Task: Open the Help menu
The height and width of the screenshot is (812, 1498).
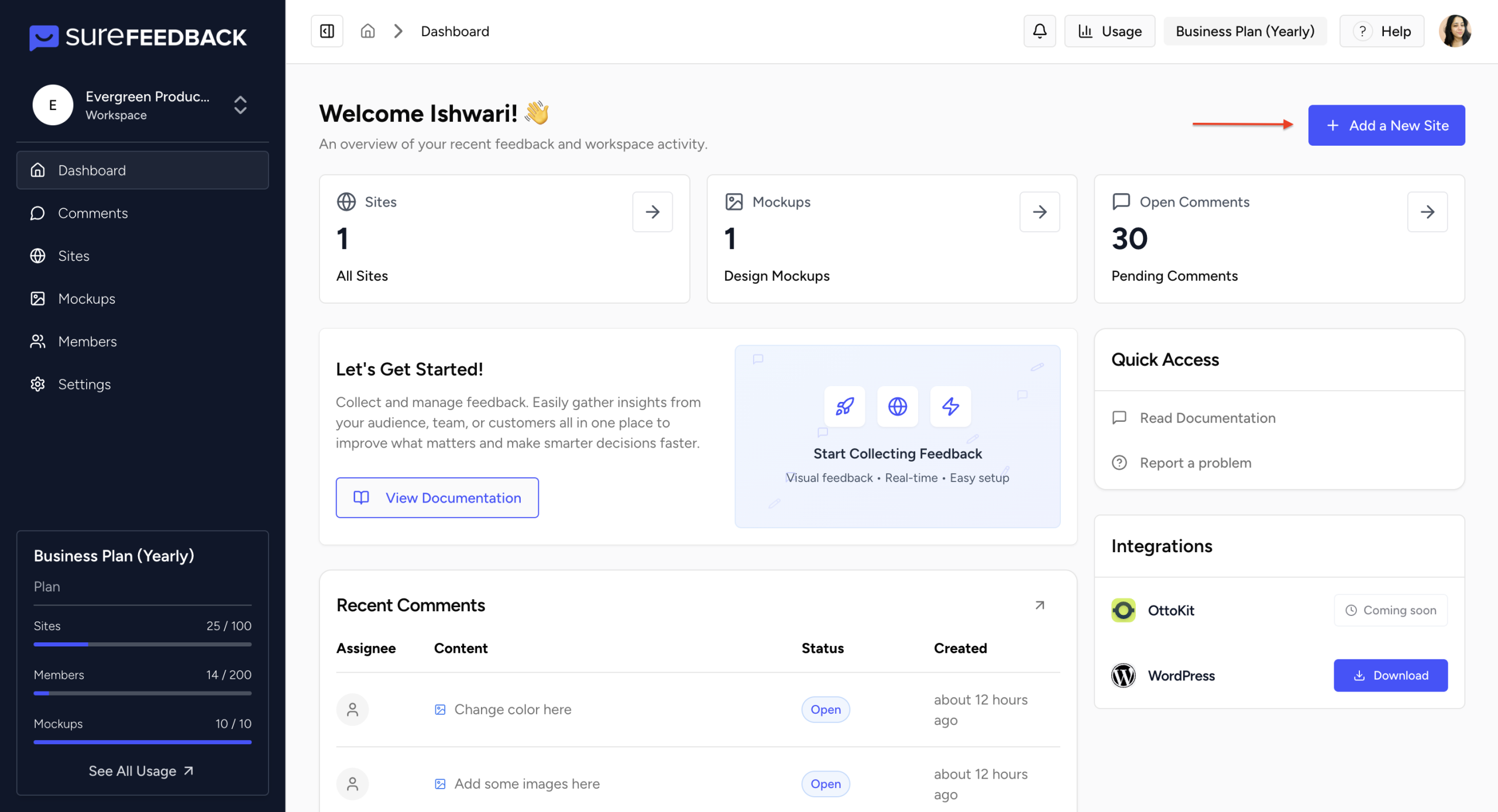Action: click(1382, 31)
